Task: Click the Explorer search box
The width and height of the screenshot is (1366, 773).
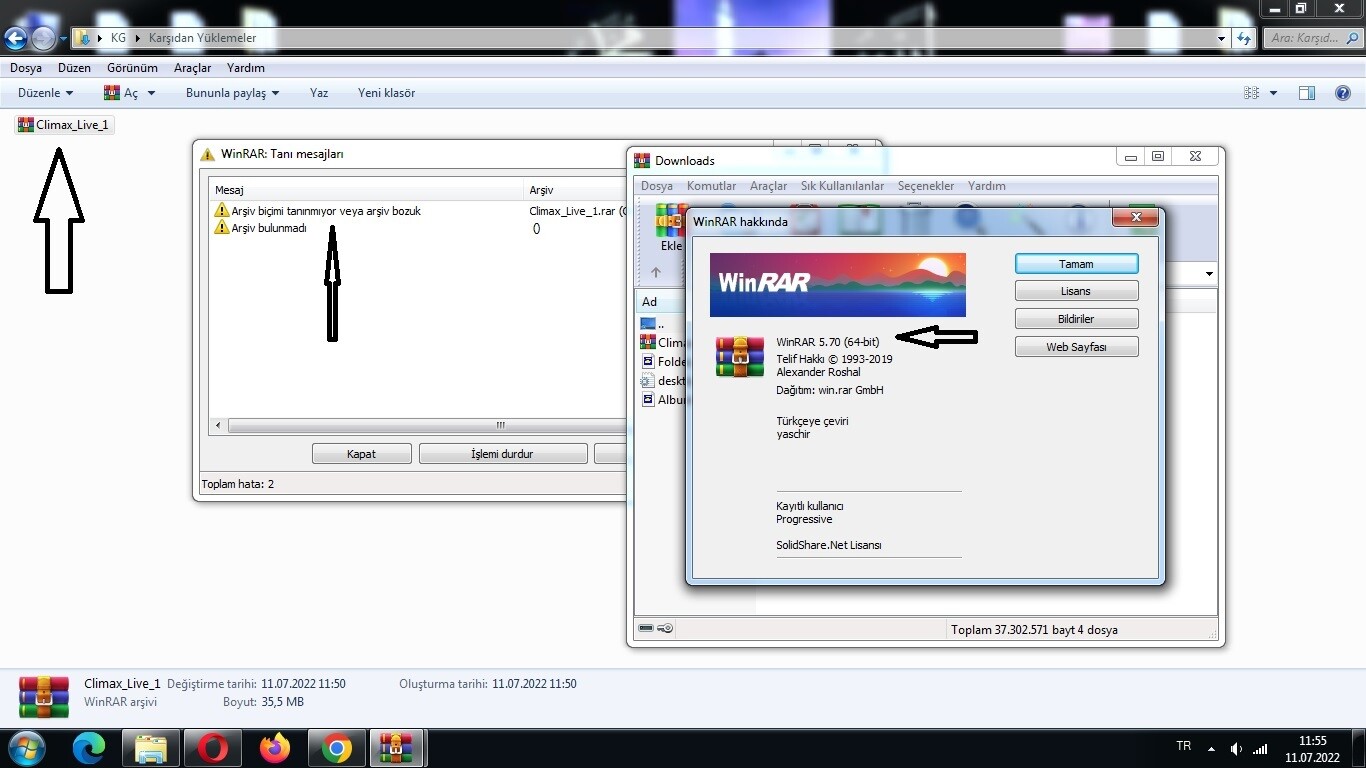Action: pyautogui.click(x=1312, y=38)
